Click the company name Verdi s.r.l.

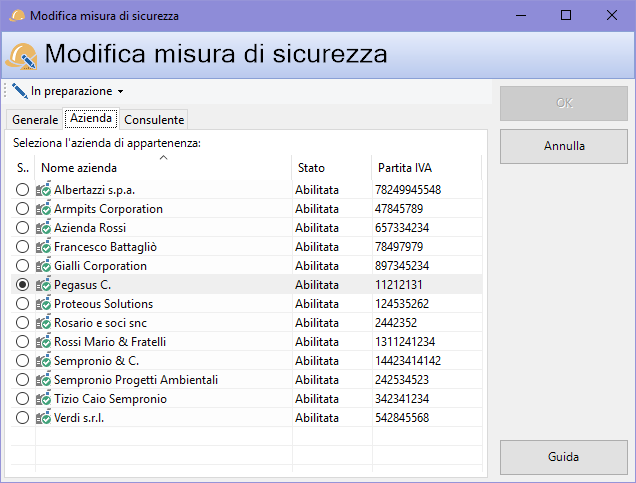pyautogui.click(x=79, y=418)
